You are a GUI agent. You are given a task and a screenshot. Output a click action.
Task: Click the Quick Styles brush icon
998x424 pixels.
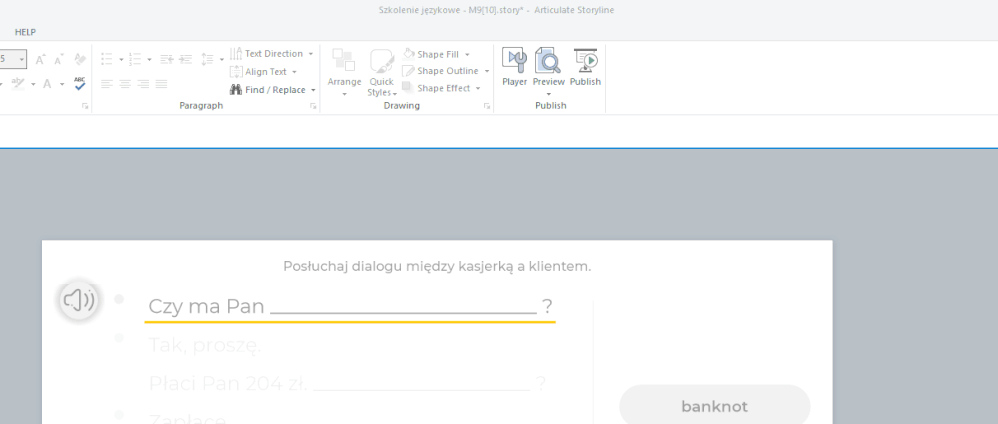381,61
